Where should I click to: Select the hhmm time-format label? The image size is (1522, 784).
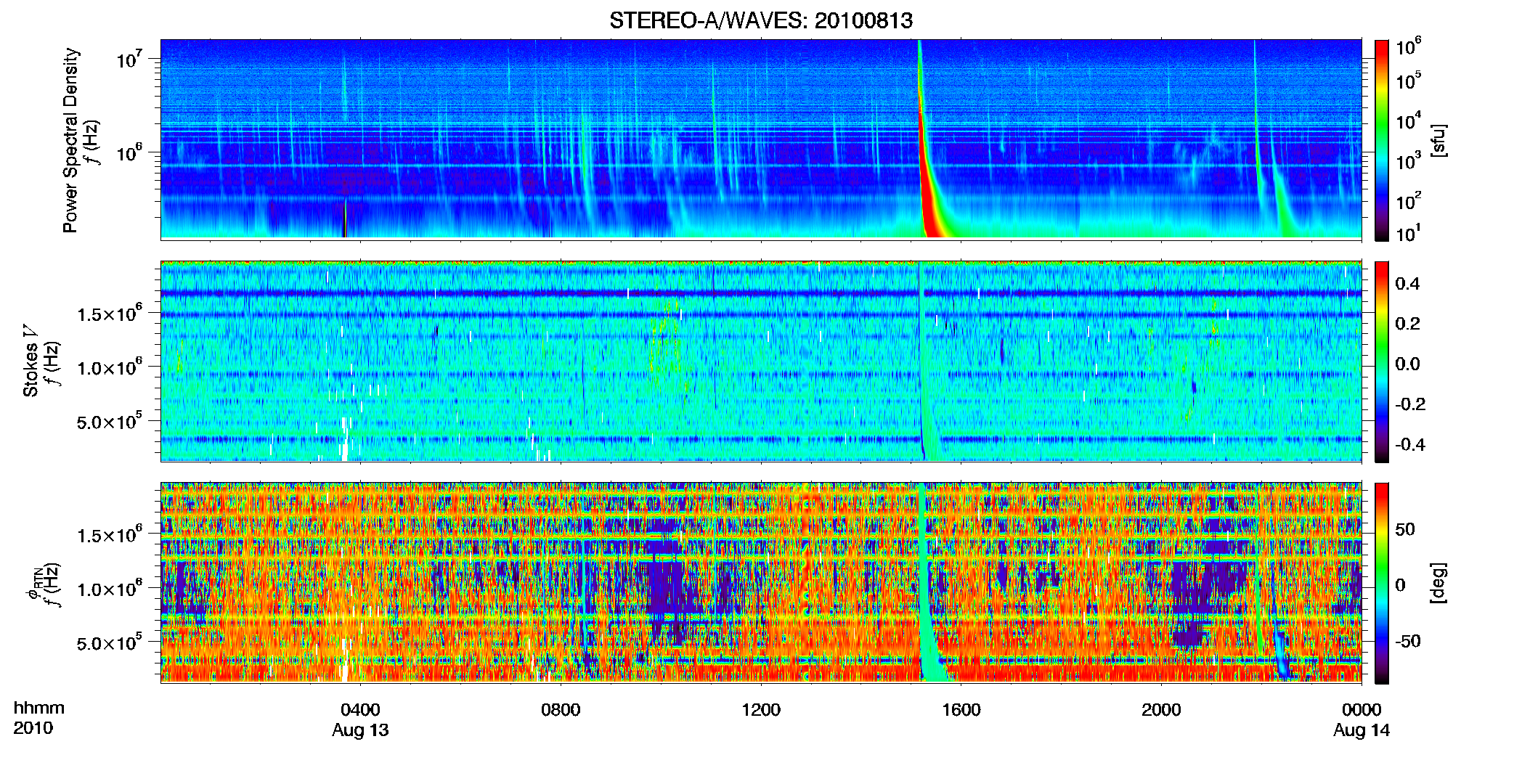pos(39,708)
